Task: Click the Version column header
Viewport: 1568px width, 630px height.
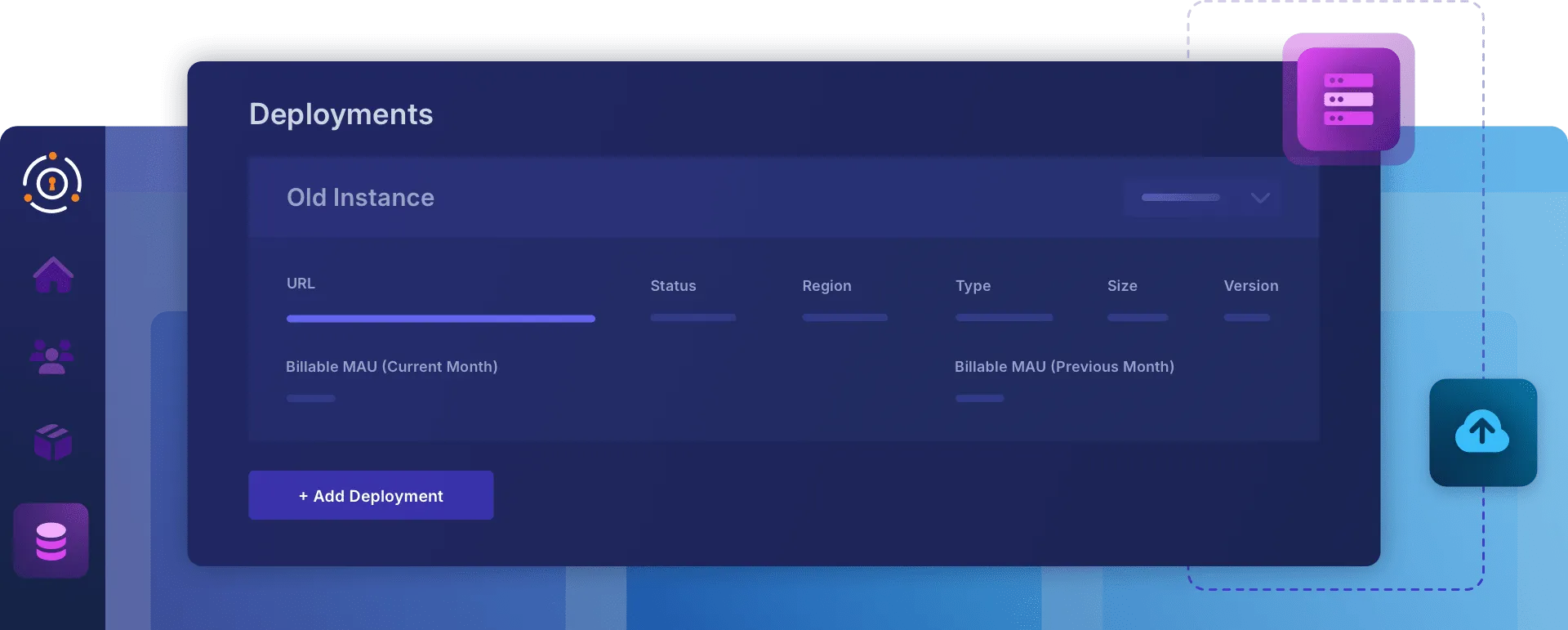Action: coord(1250,286)
